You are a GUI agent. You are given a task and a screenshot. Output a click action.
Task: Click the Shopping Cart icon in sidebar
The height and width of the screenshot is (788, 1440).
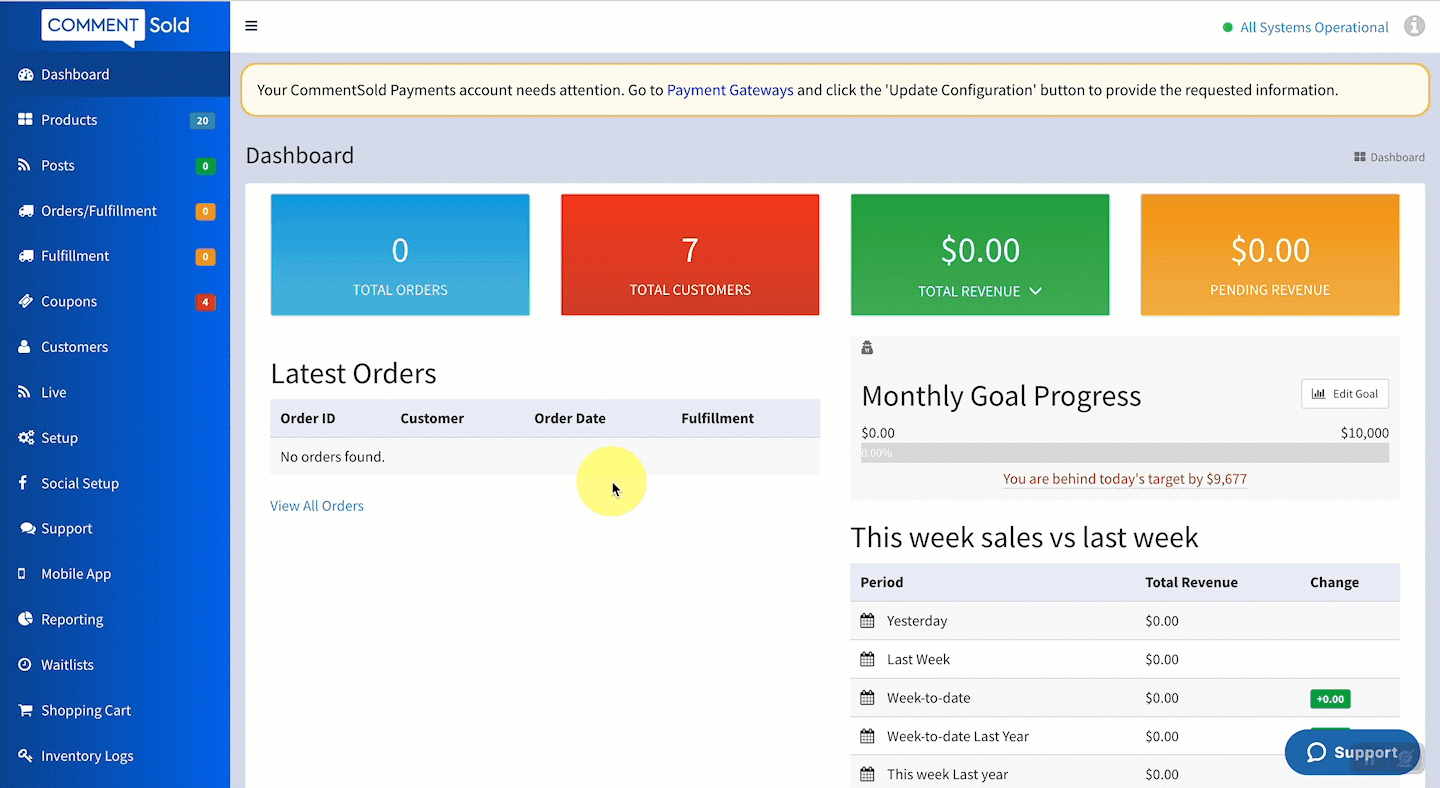[x=25, y=711]
